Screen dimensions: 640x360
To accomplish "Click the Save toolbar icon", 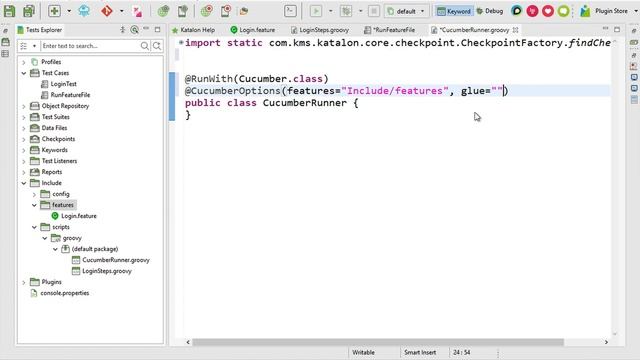I will pos(9,11).
